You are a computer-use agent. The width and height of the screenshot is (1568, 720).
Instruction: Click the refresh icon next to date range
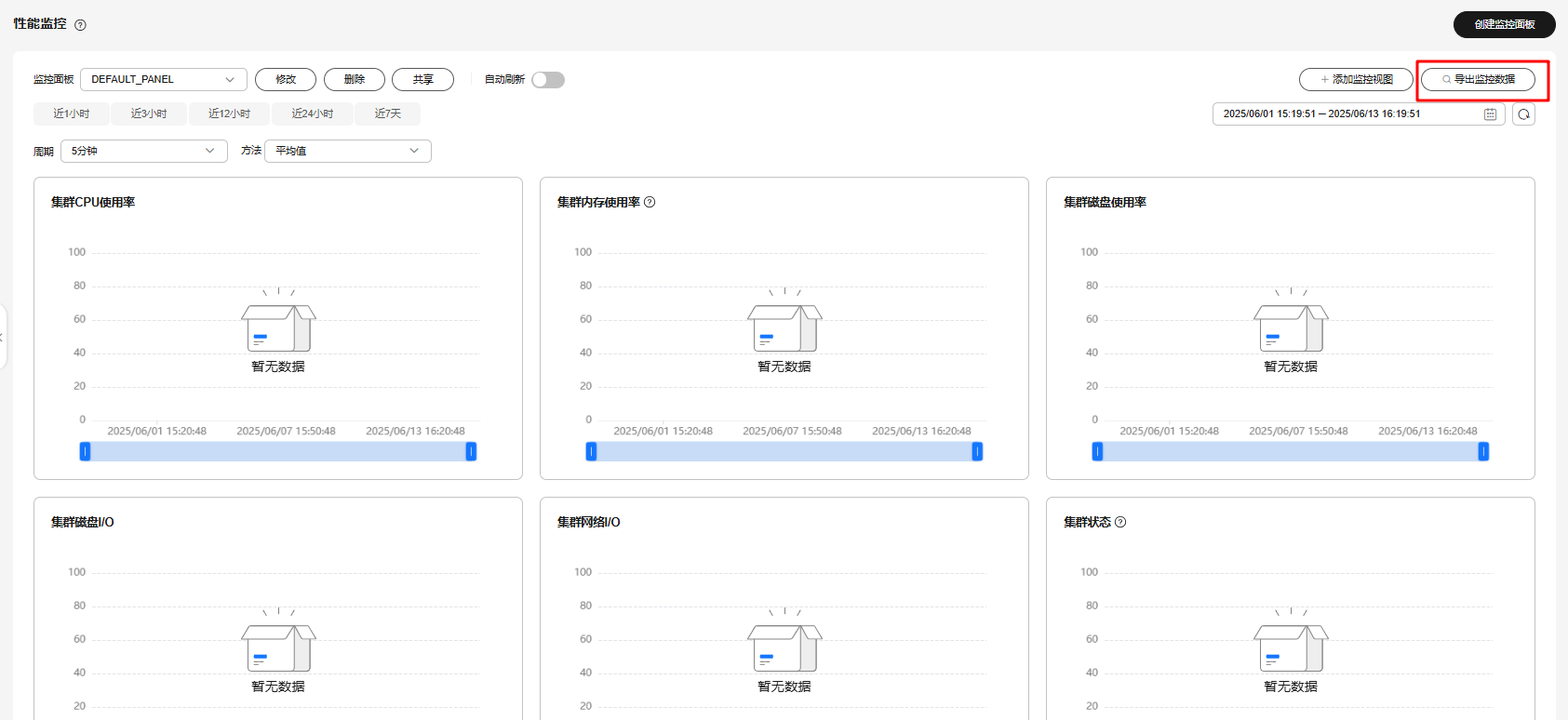point(1523,114)
